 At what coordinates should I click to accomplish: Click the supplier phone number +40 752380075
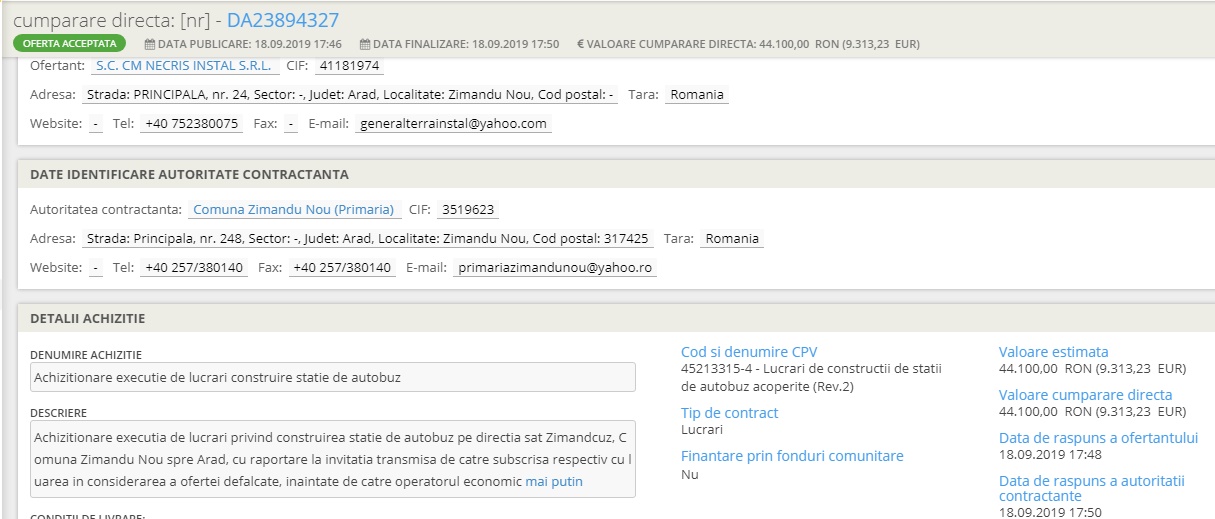tap(191, 124)
